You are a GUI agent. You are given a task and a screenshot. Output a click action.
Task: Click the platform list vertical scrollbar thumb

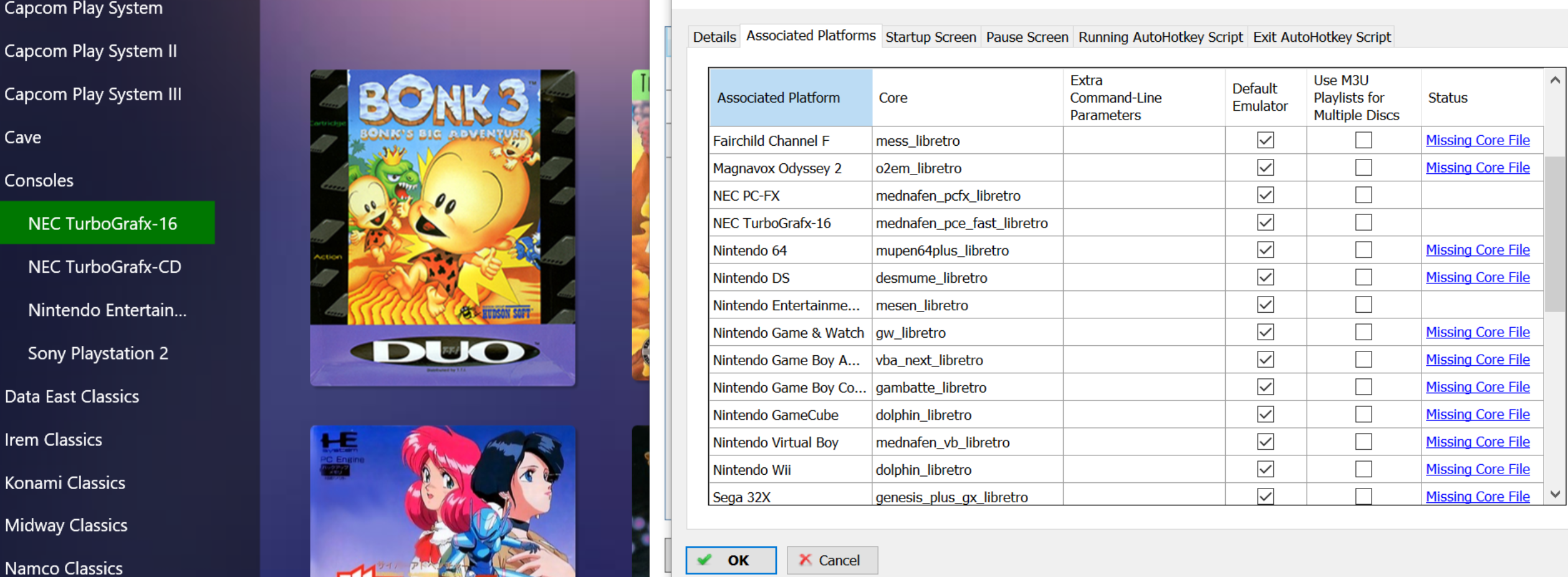[x=1555, y=234]
